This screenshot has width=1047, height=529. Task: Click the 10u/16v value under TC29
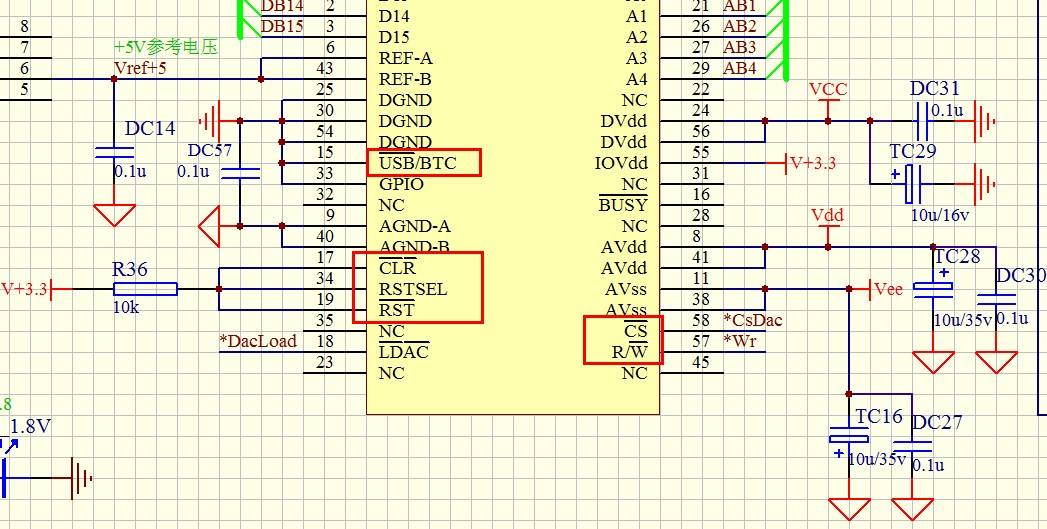coord(940,215)
